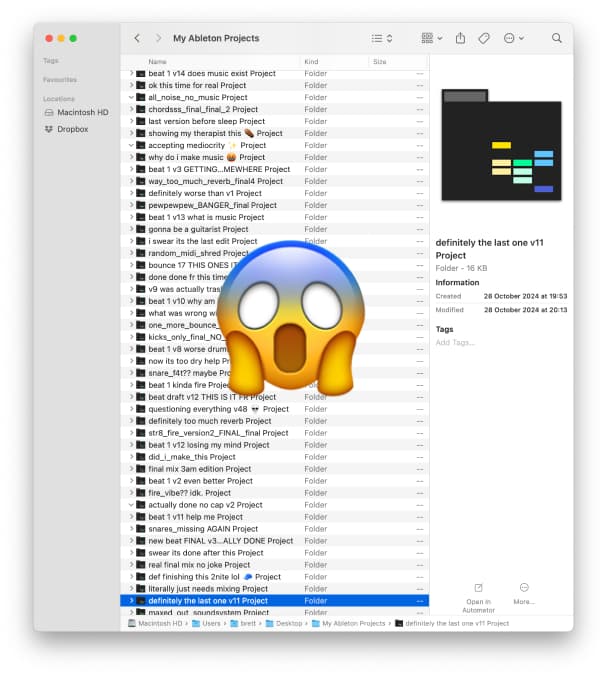Select 'pewpewpew_BANGER_final Project'
This screenshot has height=676, width=607.
(x=275, y=205)
